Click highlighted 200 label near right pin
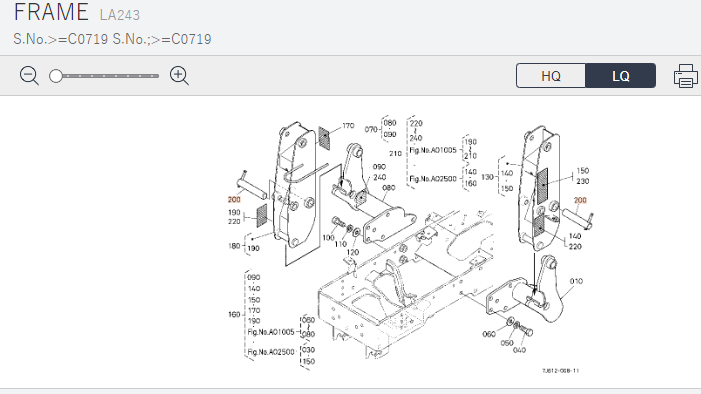Screen dimensions: 701x394 pyautogui.click(x=580, y=200)
